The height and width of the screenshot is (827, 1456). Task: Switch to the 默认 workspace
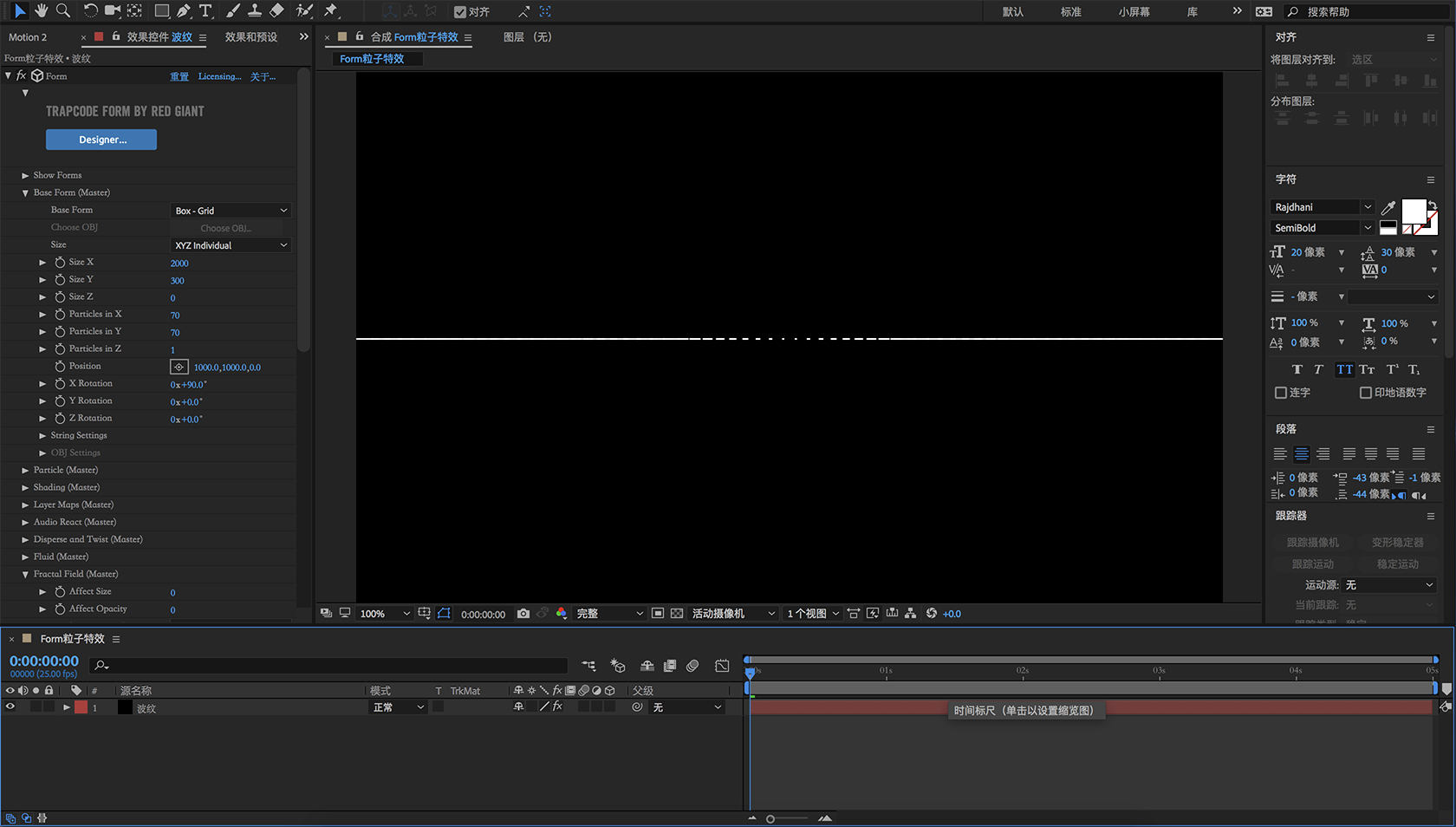click(x=1013, y=12)
